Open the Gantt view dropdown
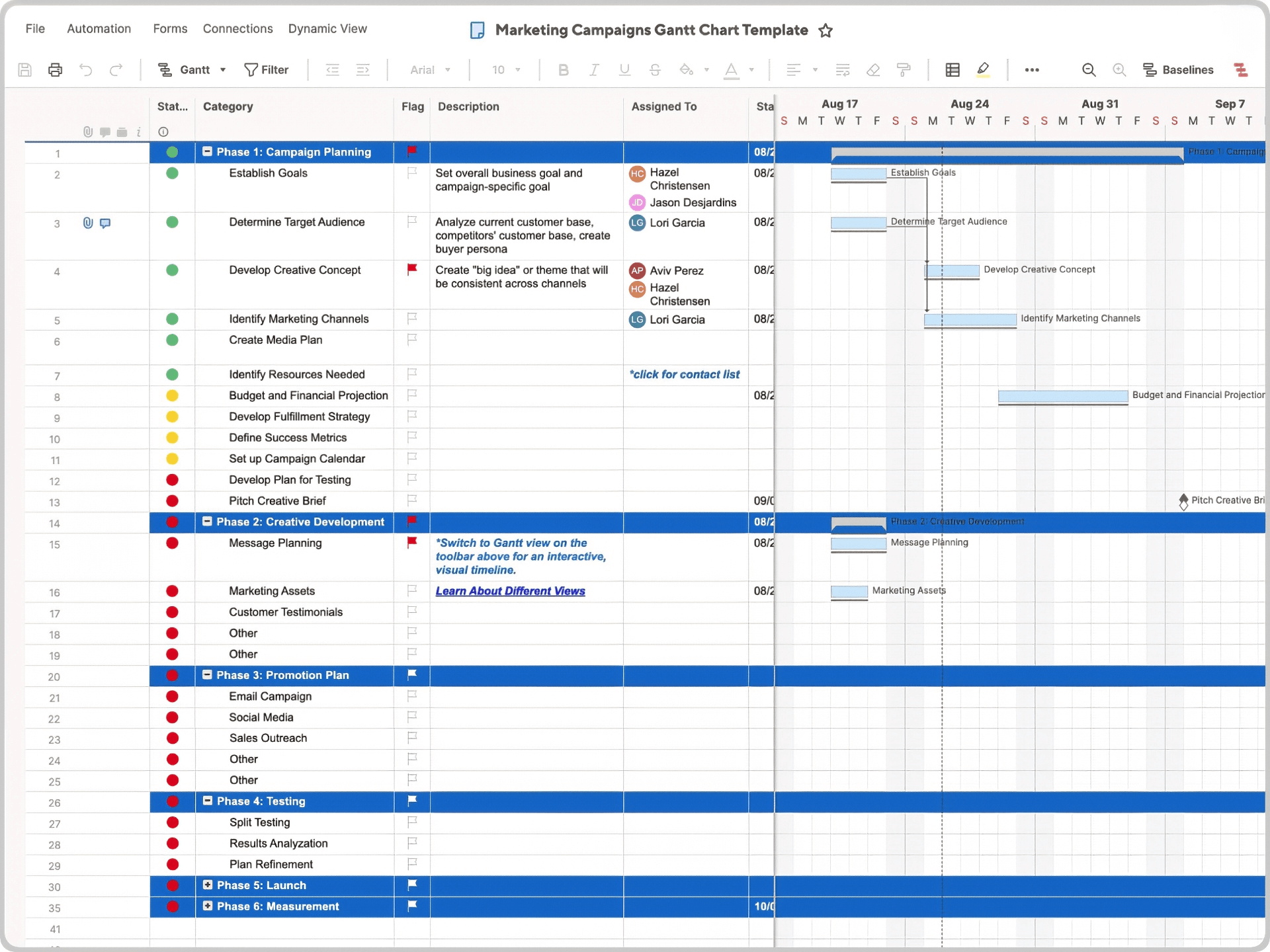The width and height of the screenshot is (1270, 952). 222,69
